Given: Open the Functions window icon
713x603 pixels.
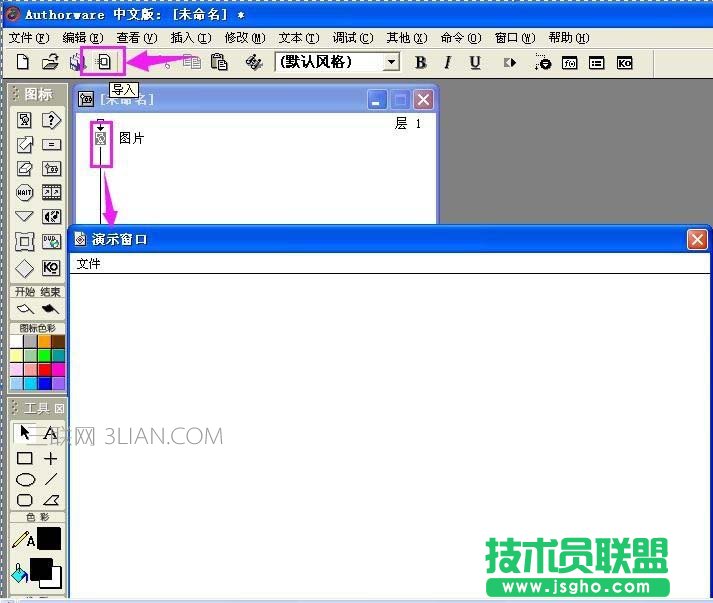Looking at the screenshot, I should pos(569,63).
